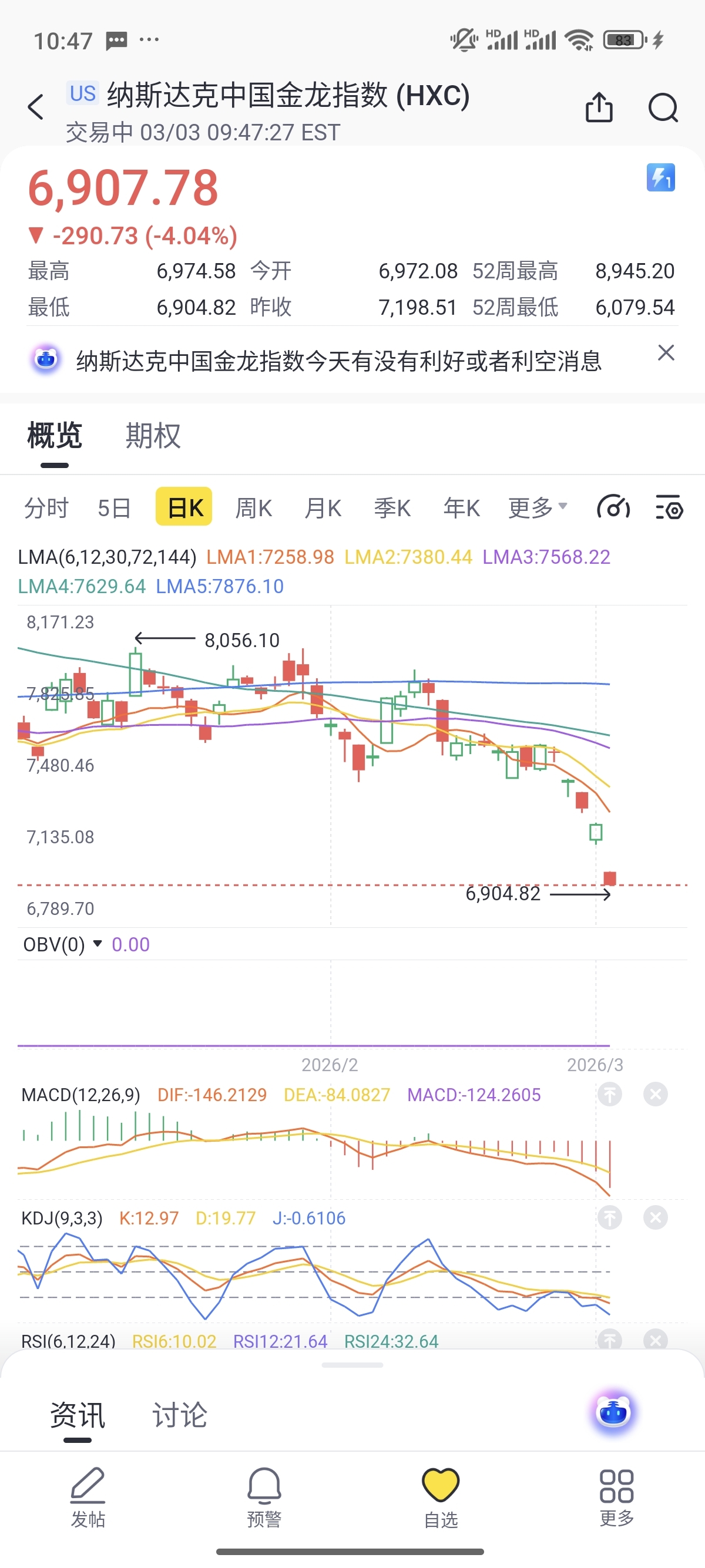This screenshot has width=705, height=1568.
Task: Tap the 52周最高 value 8,945.20
Action: pyautogui.click(x=635, y=271)
